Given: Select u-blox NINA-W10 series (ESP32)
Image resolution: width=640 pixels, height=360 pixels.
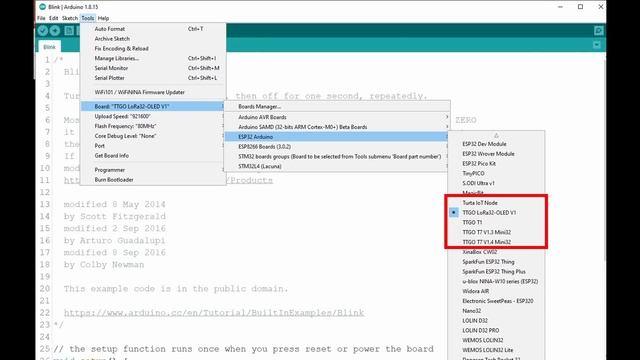Looking at the screenshot, I should (x=496, y=281).
